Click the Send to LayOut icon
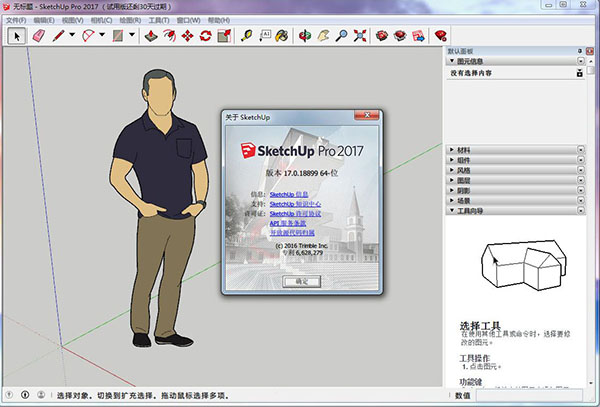 [x=418, y=36]
